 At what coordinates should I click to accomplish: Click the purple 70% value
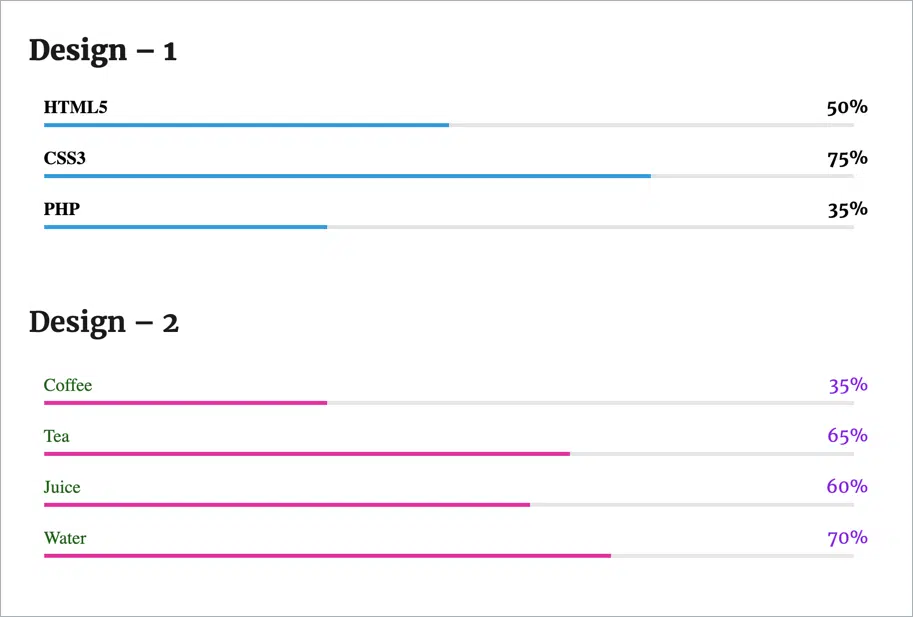[847, 537]
